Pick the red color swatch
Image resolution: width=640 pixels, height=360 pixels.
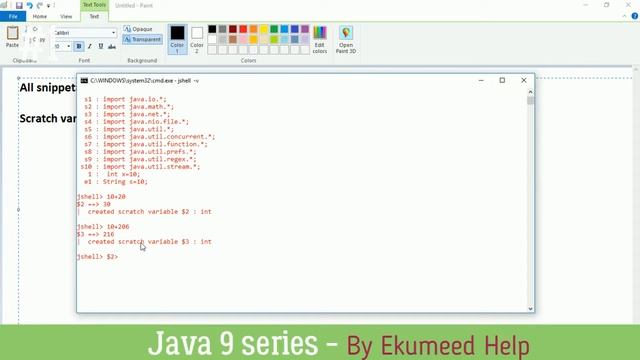pos(243,29)
